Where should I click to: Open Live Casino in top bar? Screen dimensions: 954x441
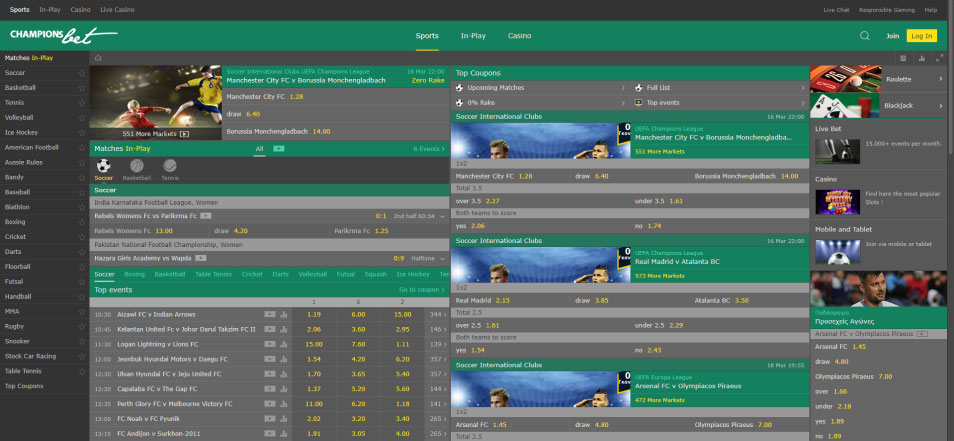117,10
